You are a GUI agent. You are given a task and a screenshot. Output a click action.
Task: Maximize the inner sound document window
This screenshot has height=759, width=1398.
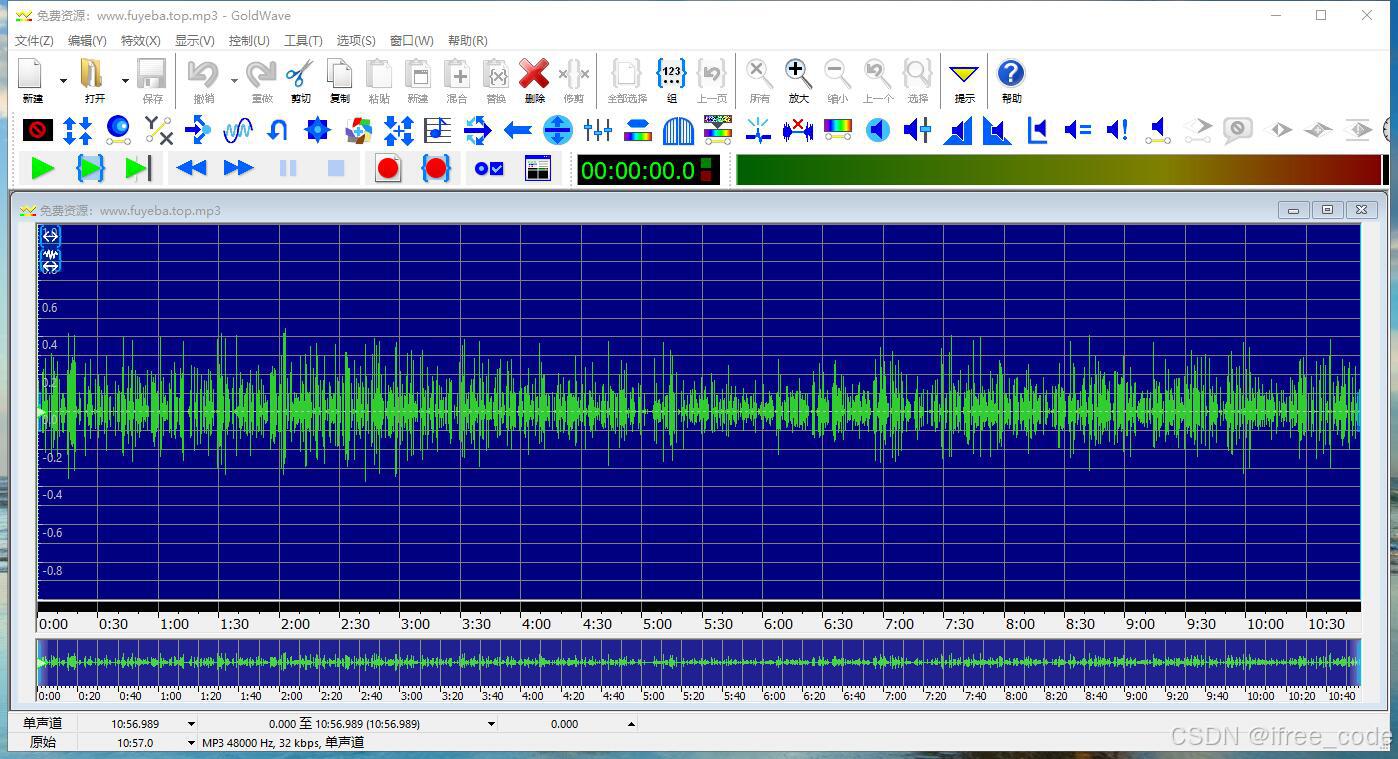(x=1327, y=210)
